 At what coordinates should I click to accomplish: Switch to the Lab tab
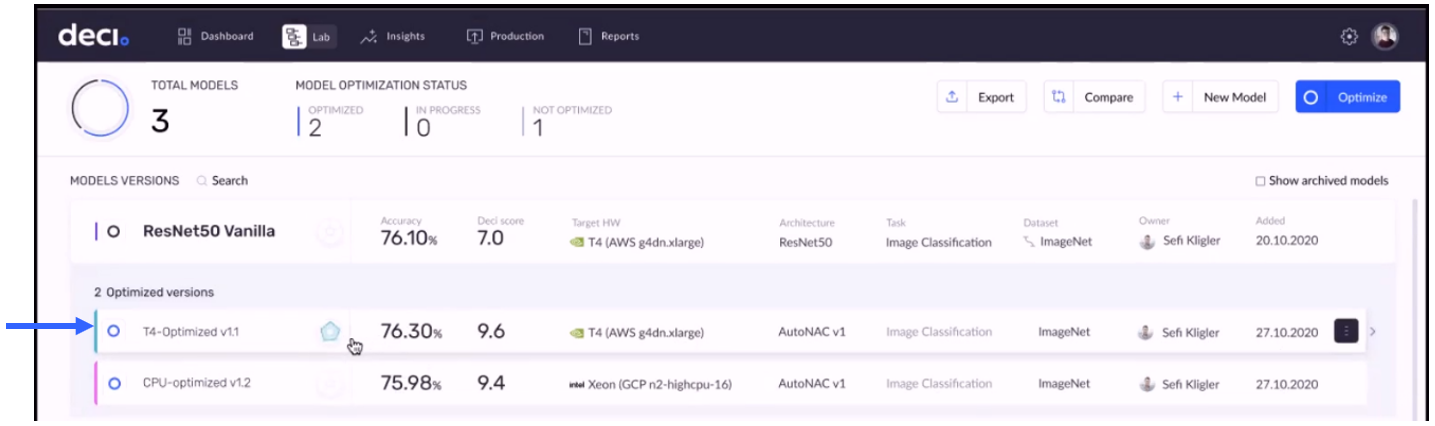click(x=309, y=37)
